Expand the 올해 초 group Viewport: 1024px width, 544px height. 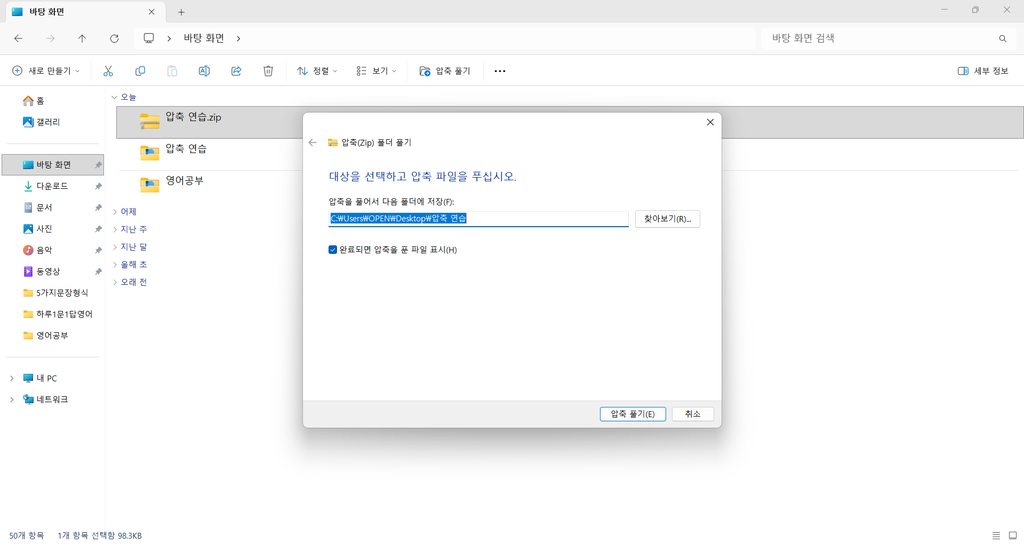point(115,264)
